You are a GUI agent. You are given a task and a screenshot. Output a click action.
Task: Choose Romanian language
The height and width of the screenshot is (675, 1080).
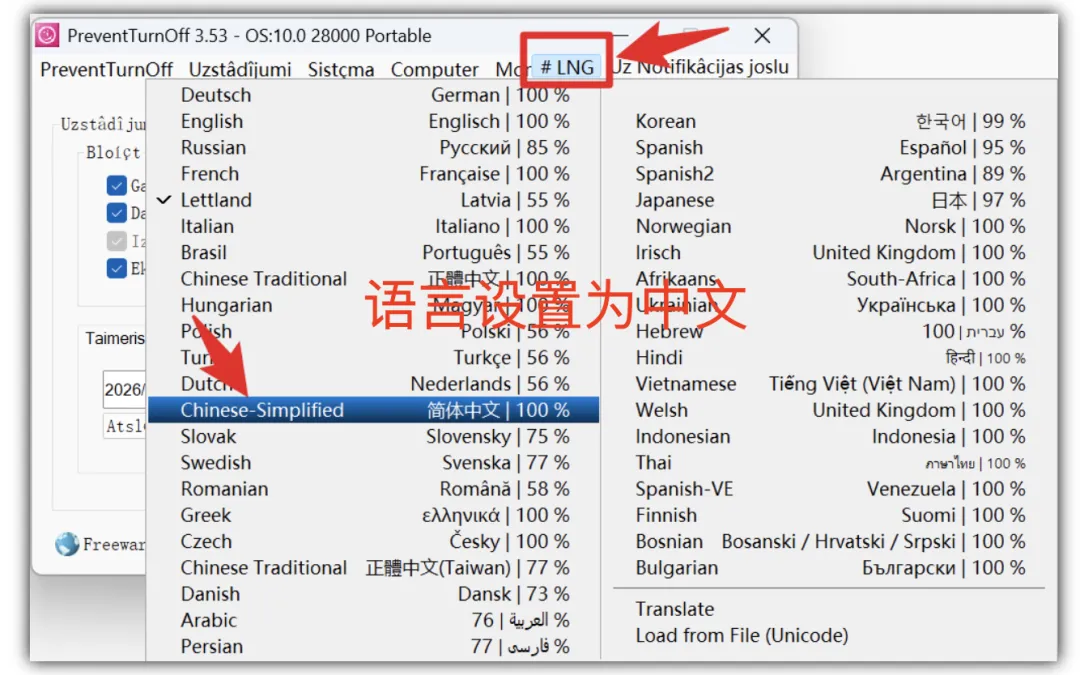tap(373, 488)
